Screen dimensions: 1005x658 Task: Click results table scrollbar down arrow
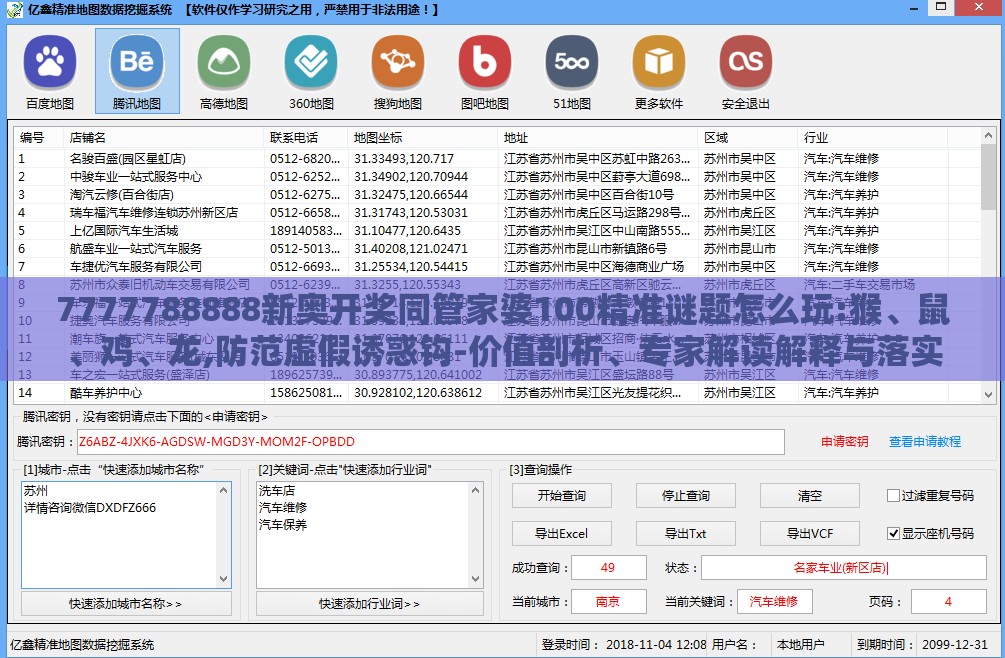coord(988,395)
